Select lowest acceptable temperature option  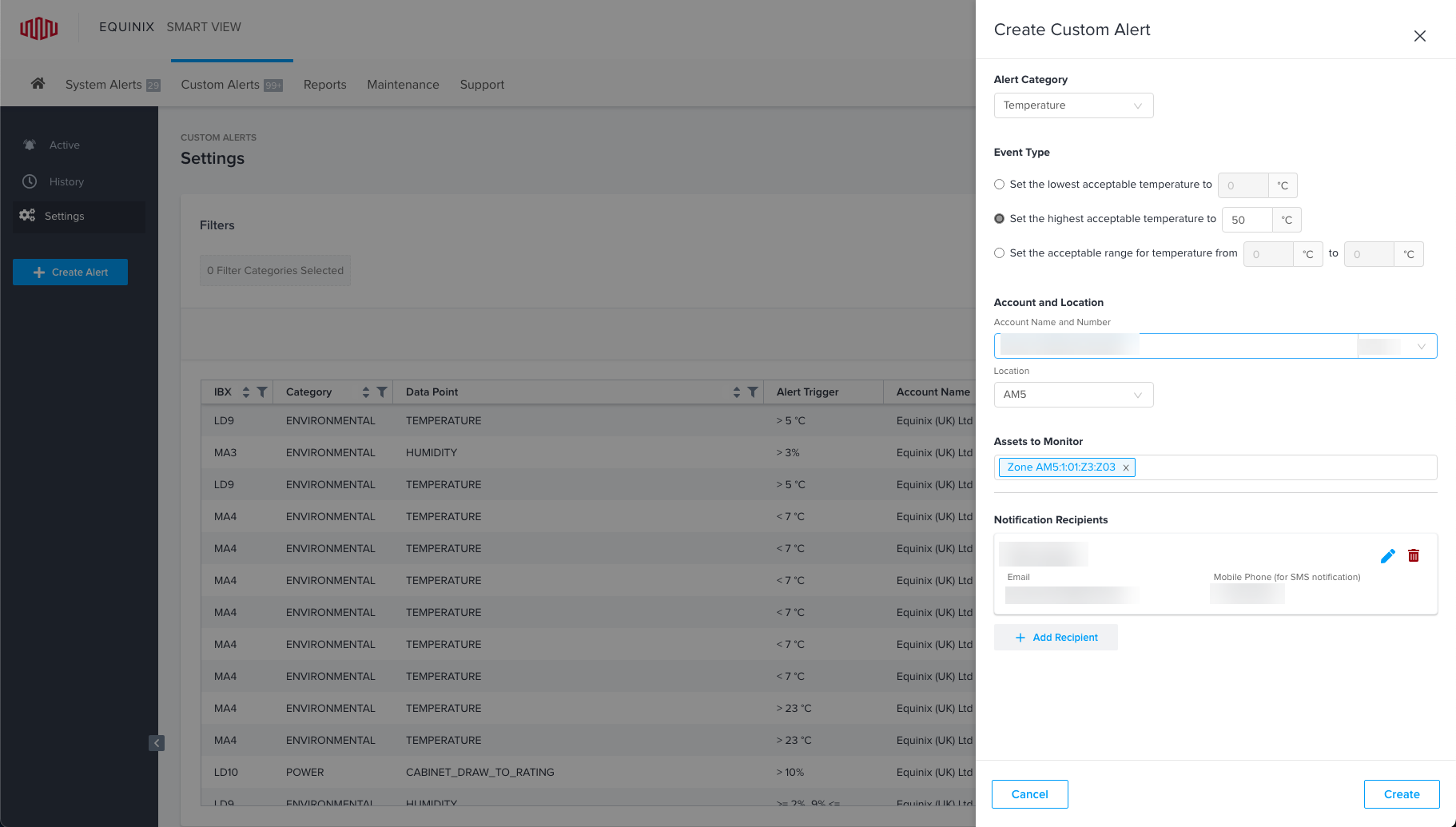999,185
